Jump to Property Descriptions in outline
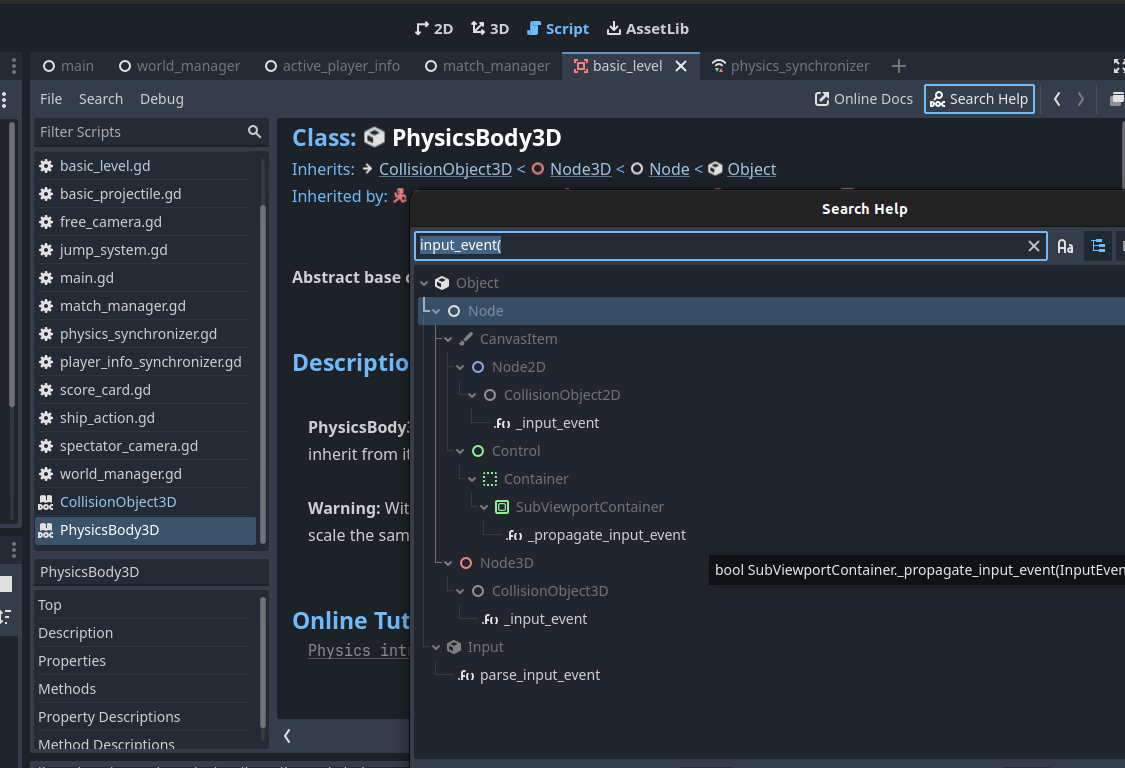1125x768 pixels. [x=146, y=717]
